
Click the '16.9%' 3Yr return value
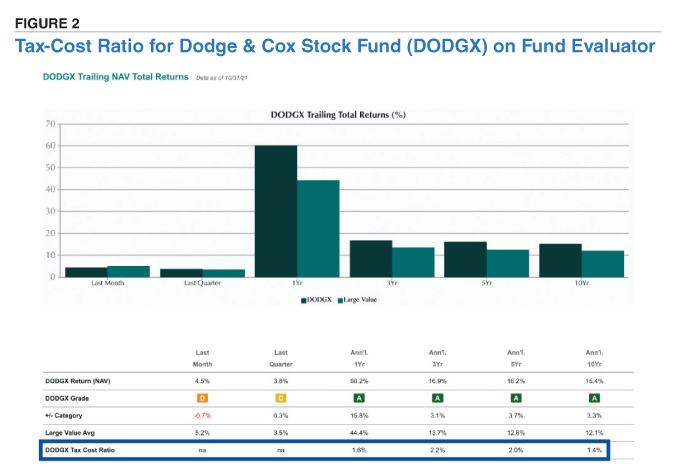(x=437, y=381)
